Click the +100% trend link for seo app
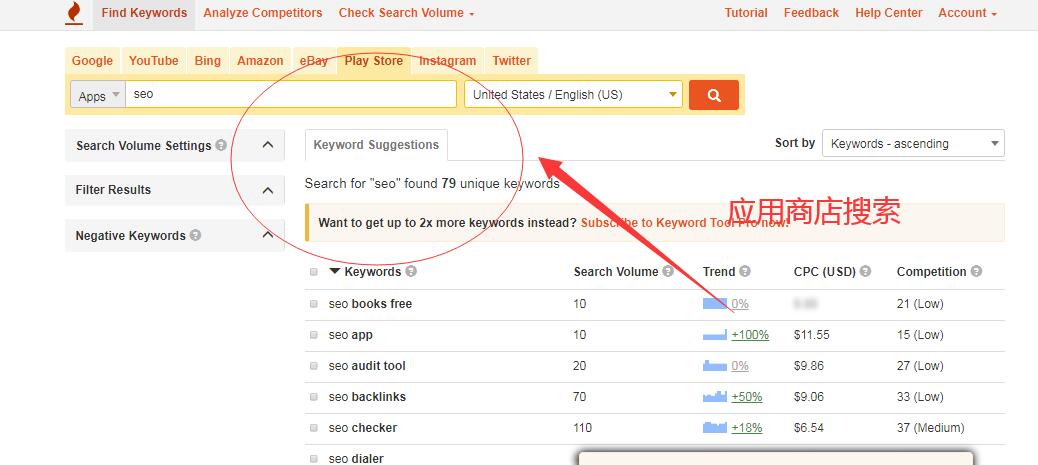This screenshot has width=1038, height=465. click(x=750, y=335)
